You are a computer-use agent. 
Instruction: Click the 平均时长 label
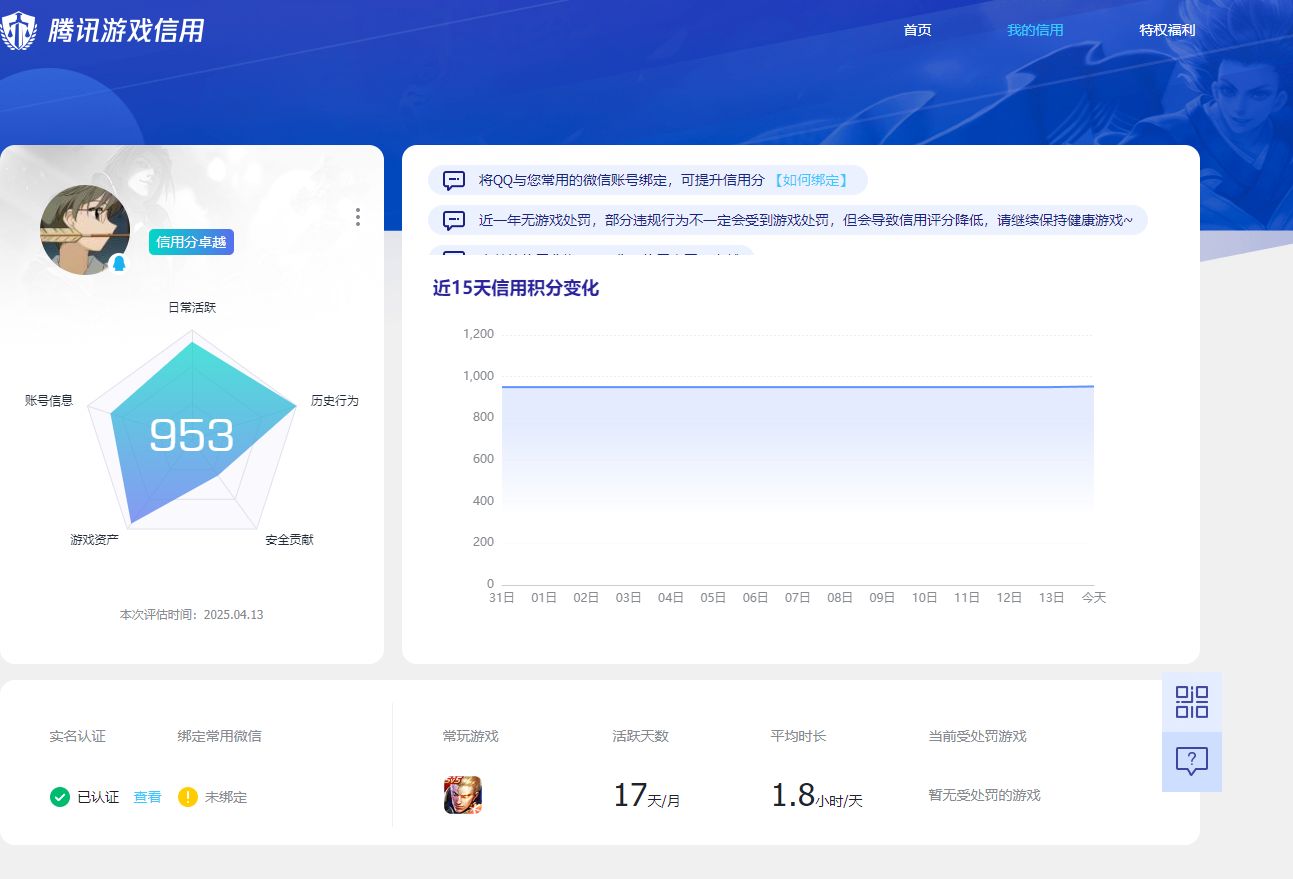(x=798, y=737)
